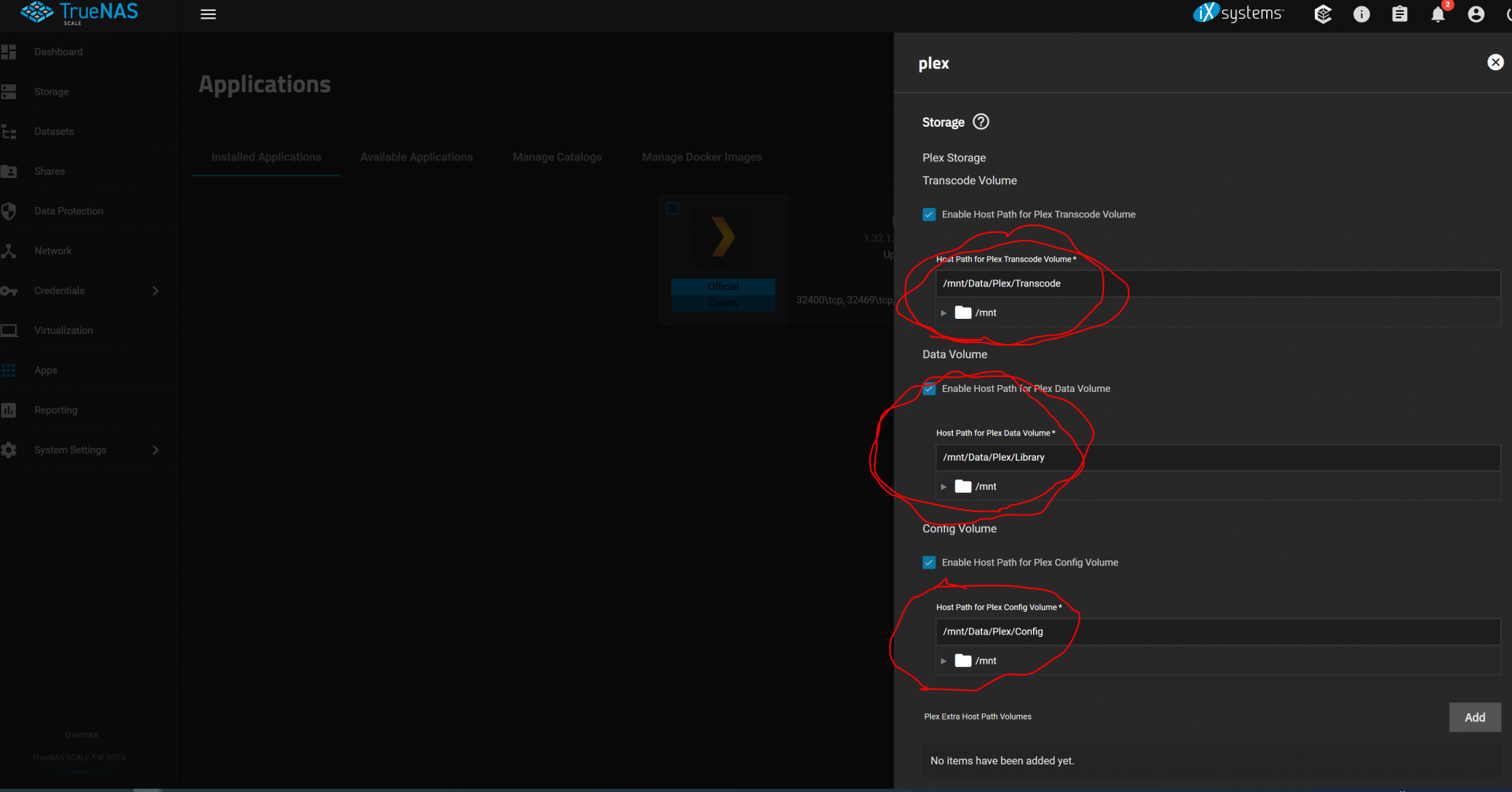Open the Jobs clipboard icon

tap(1399, 14)
